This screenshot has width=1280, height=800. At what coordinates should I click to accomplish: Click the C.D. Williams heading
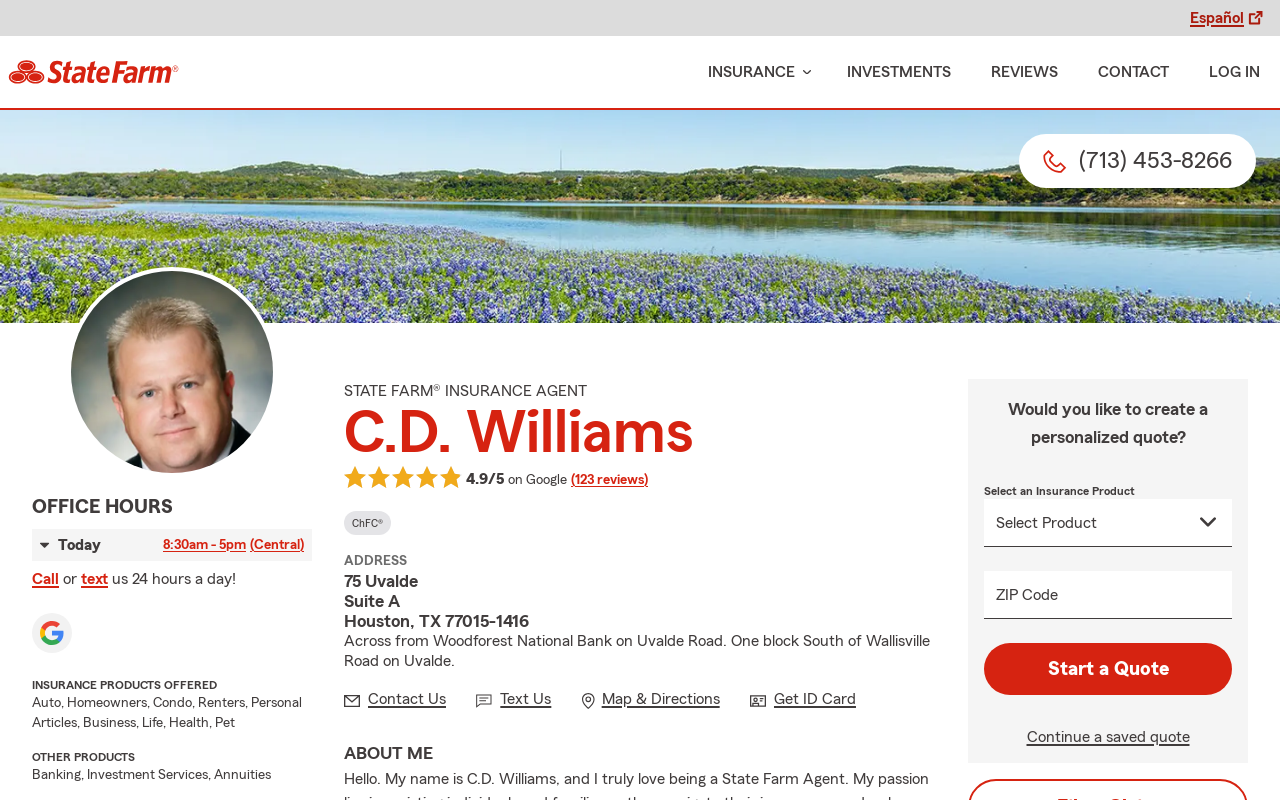(x=518, y=432)
